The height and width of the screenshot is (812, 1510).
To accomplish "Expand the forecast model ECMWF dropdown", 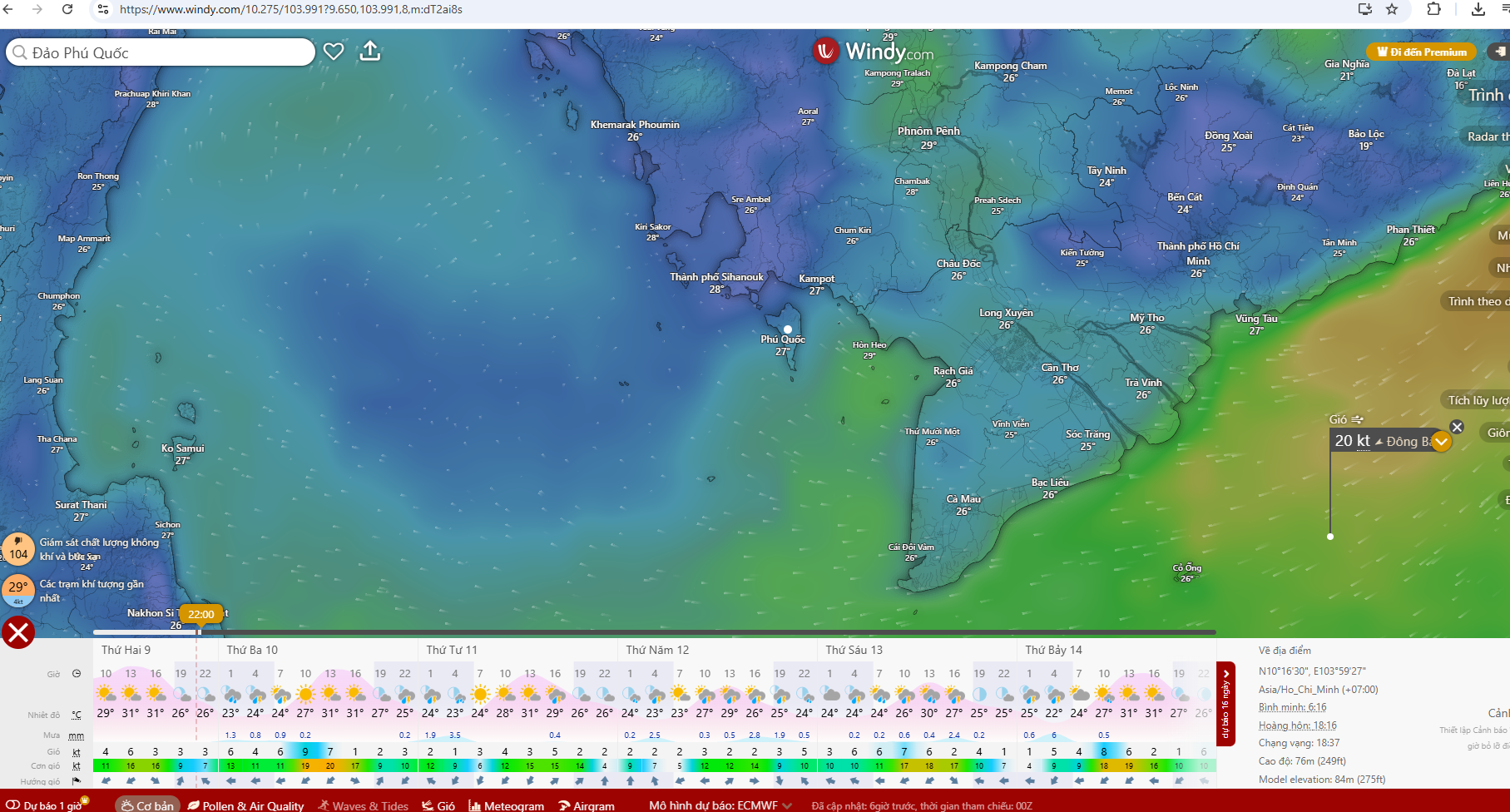I will [787, 805].
